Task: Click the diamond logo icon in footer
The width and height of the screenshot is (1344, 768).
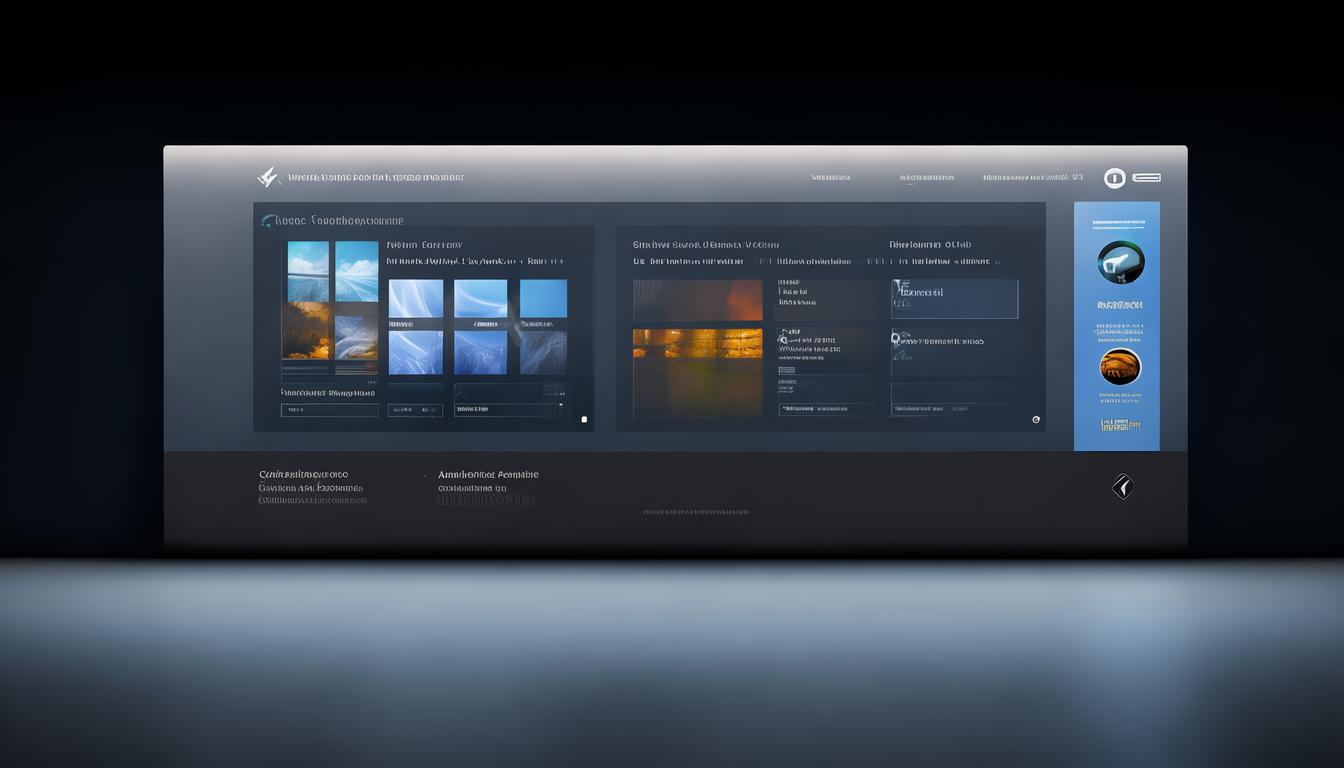Action: point(1122,487)
